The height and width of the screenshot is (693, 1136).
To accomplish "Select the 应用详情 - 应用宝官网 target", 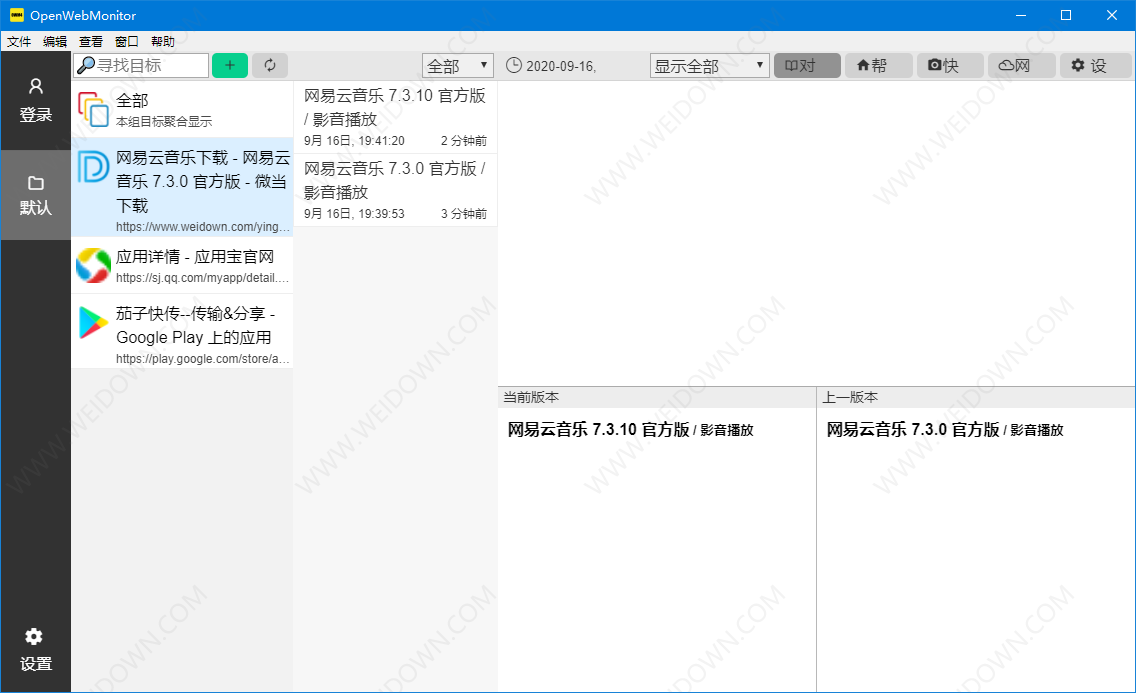I will point(182,266).
